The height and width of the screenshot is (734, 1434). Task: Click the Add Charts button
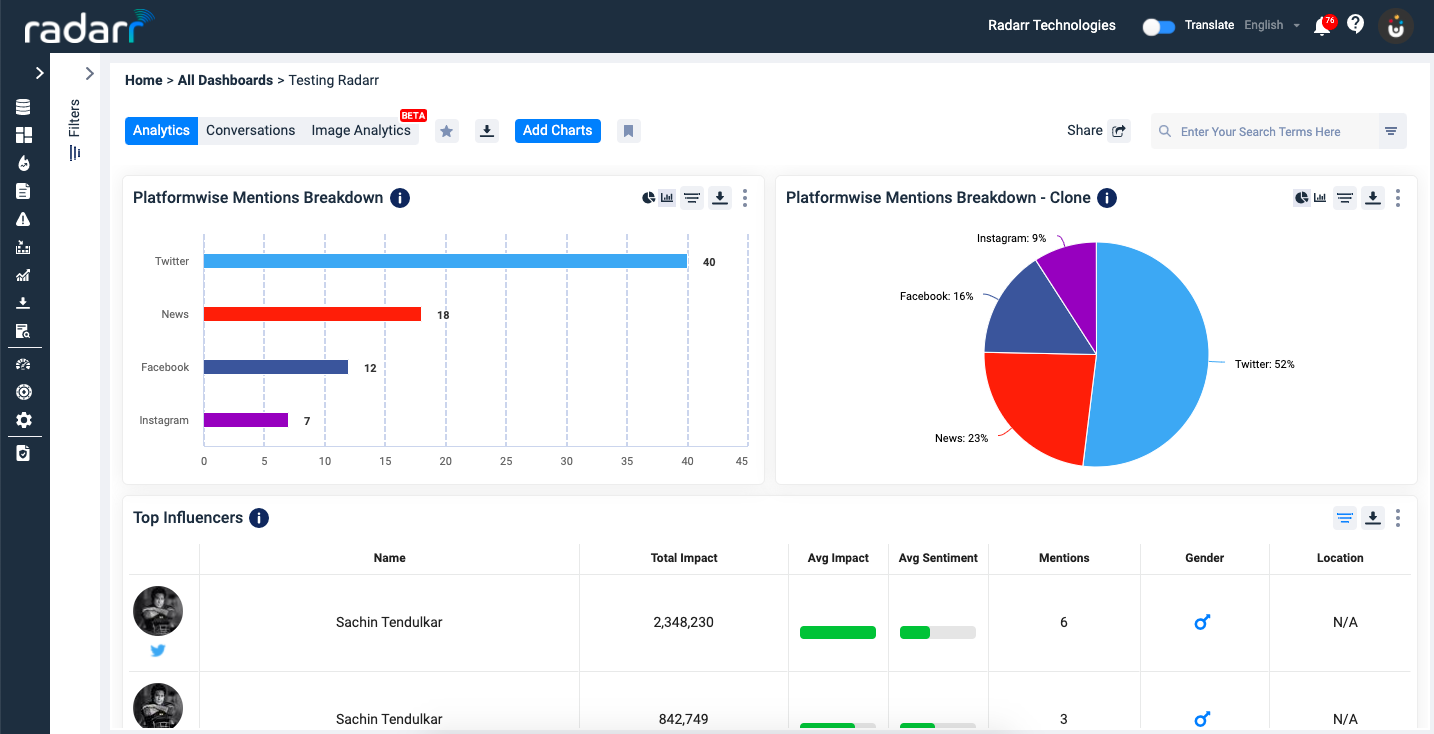557,130
